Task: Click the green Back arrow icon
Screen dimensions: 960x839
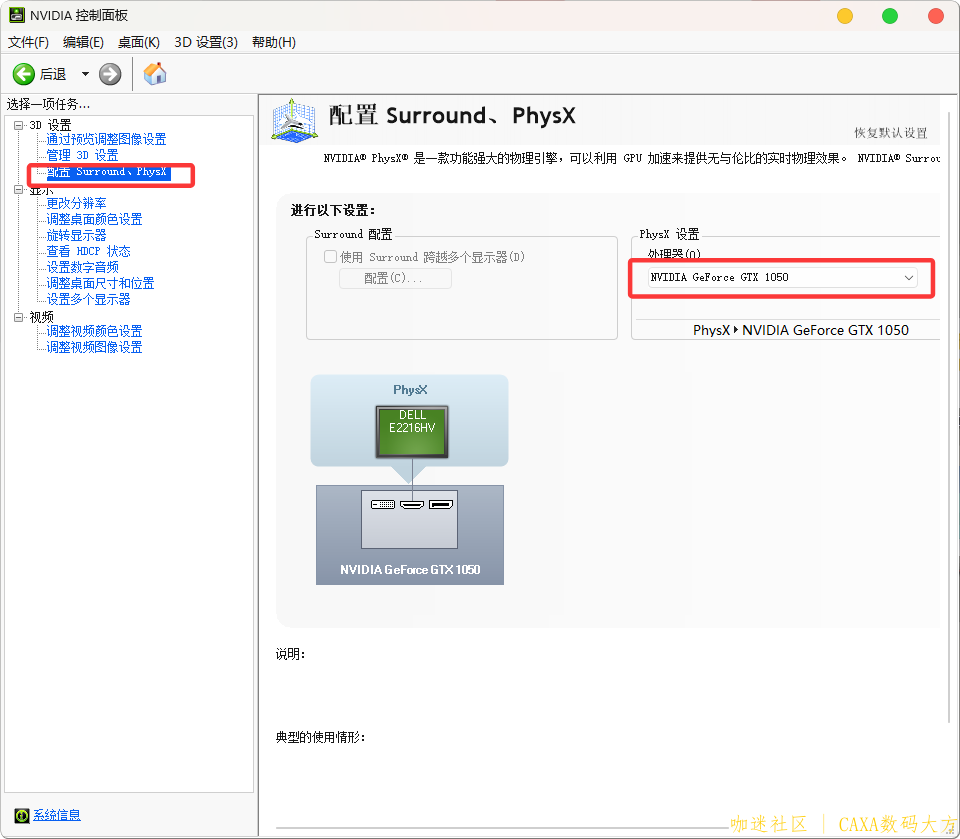Action: [x=24, y=74]
